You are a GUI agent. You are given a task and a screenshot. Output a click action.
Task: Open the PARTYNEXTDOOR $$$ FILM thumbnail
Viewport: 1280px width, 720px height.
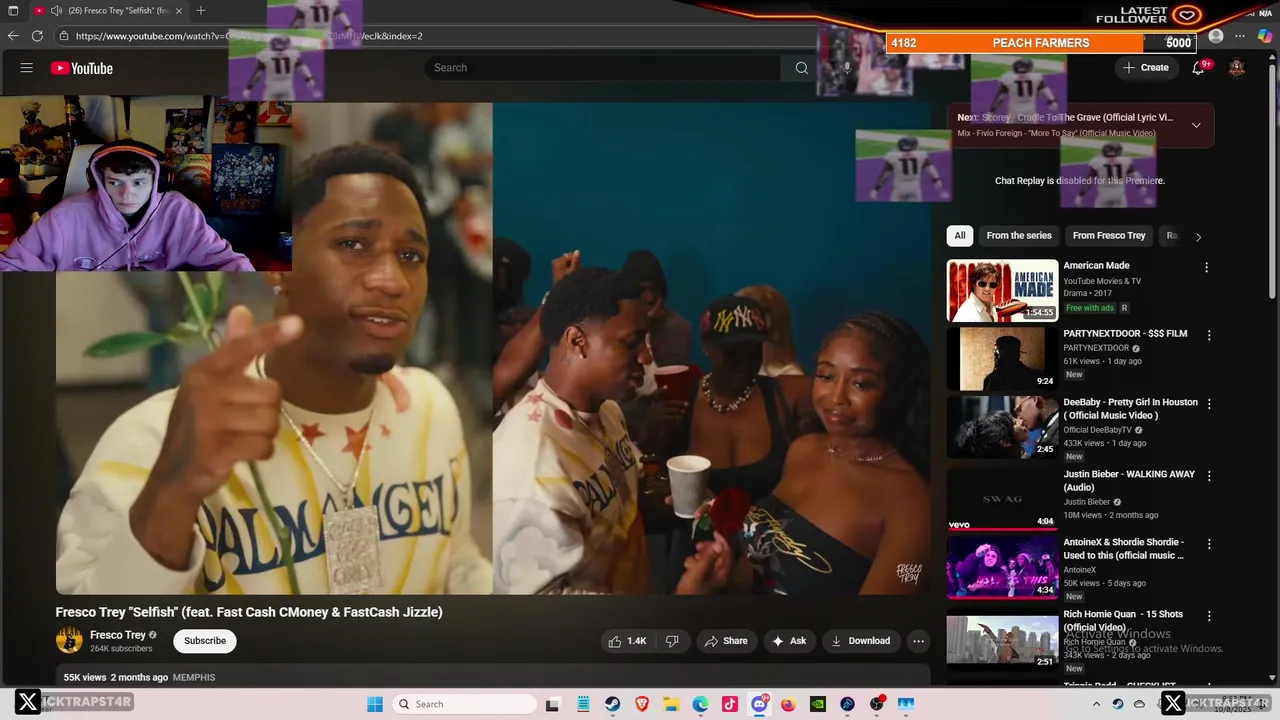pos(1002,359)
